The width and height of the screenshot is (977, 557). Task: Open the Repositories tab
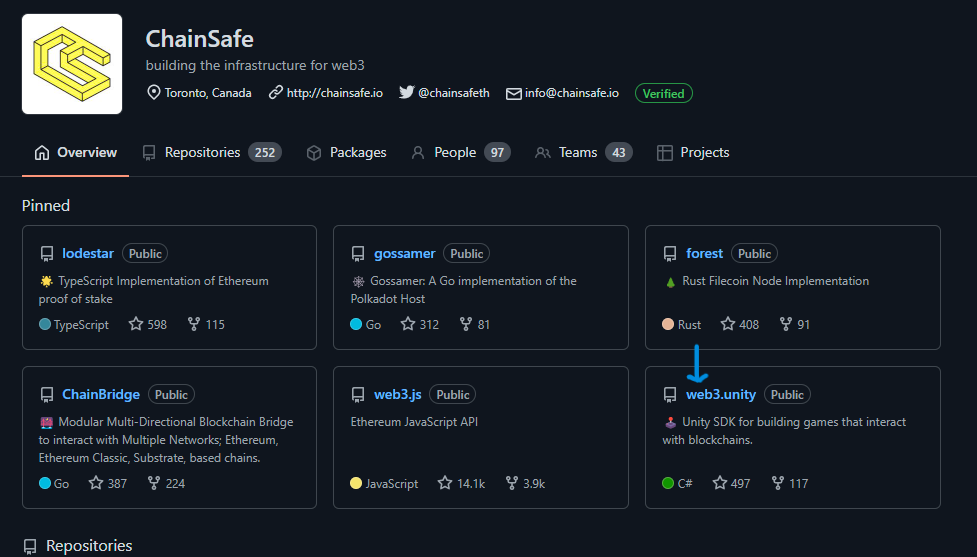click(x=212, y=153)
